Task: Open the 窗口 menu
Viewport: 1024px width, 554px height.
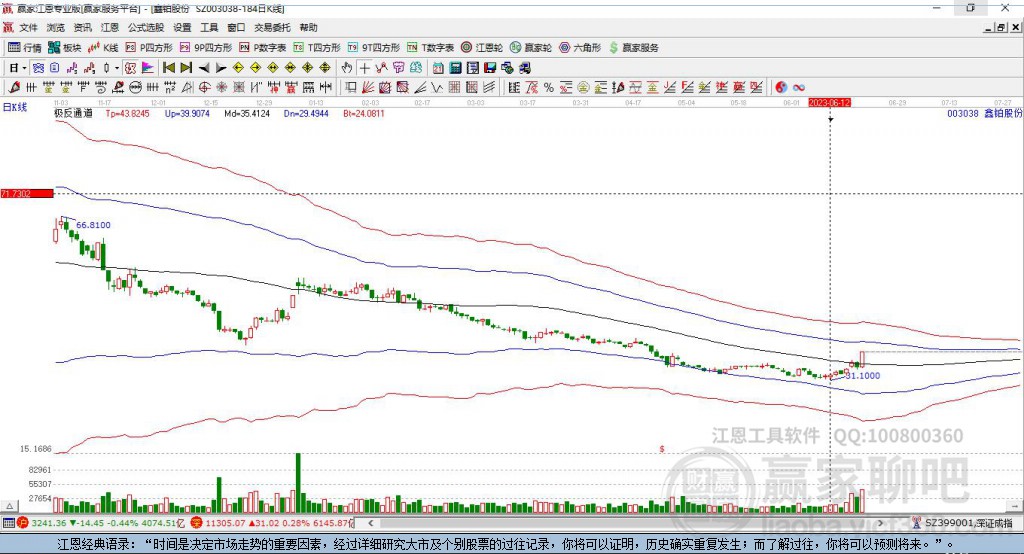Action: pos(236,27)
